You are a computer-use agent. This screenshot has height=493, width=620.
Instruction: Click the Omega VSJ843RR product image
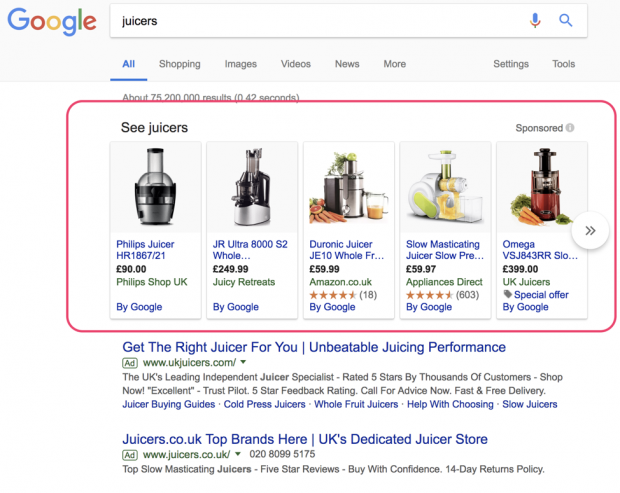click(x=542, y=187)
